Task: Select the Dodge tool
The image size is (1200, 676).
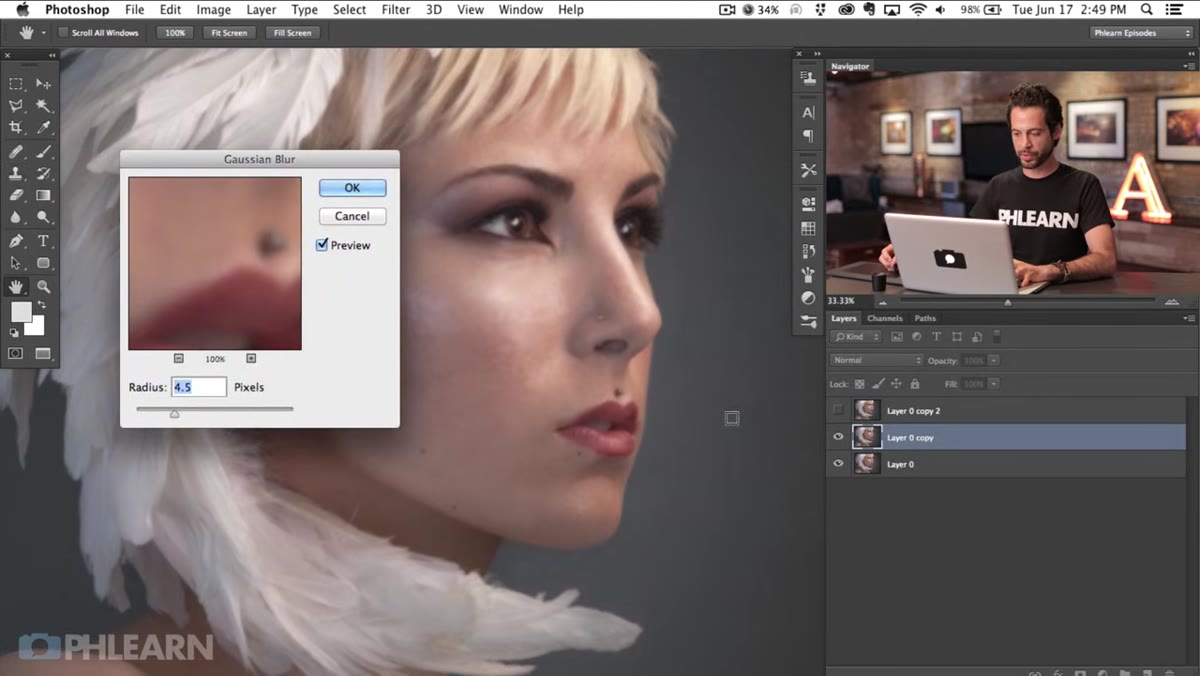Action: coord(43,216)
